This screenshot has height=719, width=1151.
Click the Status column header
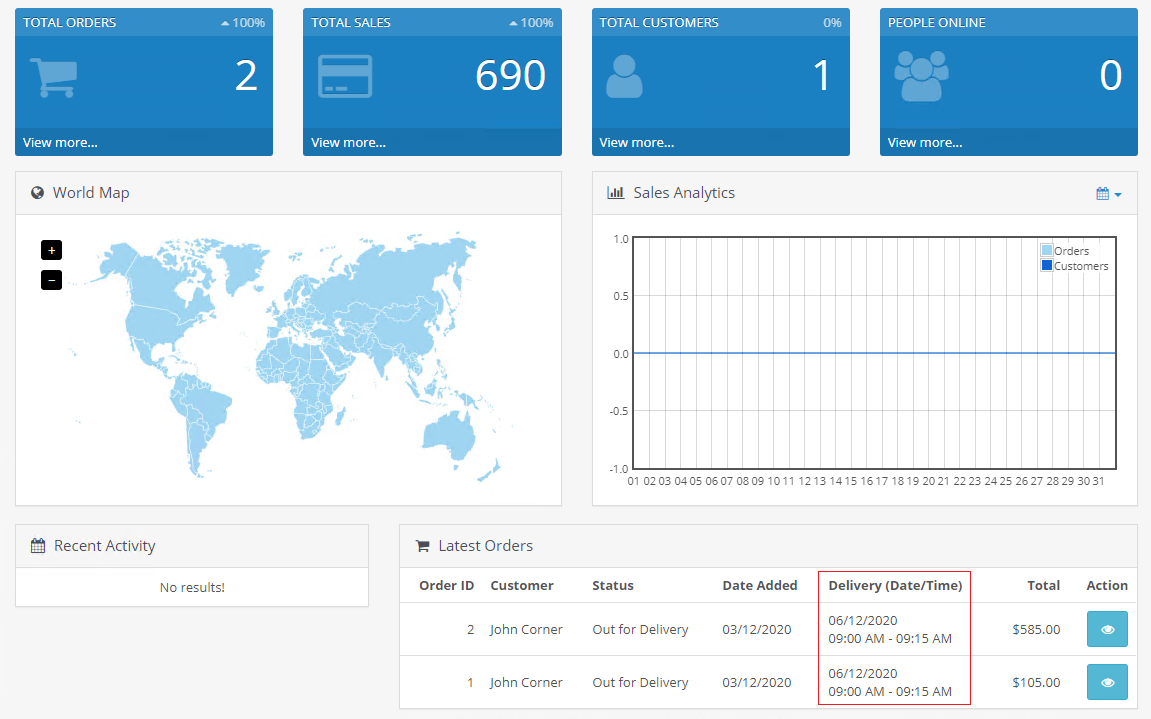pyautogui.click(x=613, y=585)
